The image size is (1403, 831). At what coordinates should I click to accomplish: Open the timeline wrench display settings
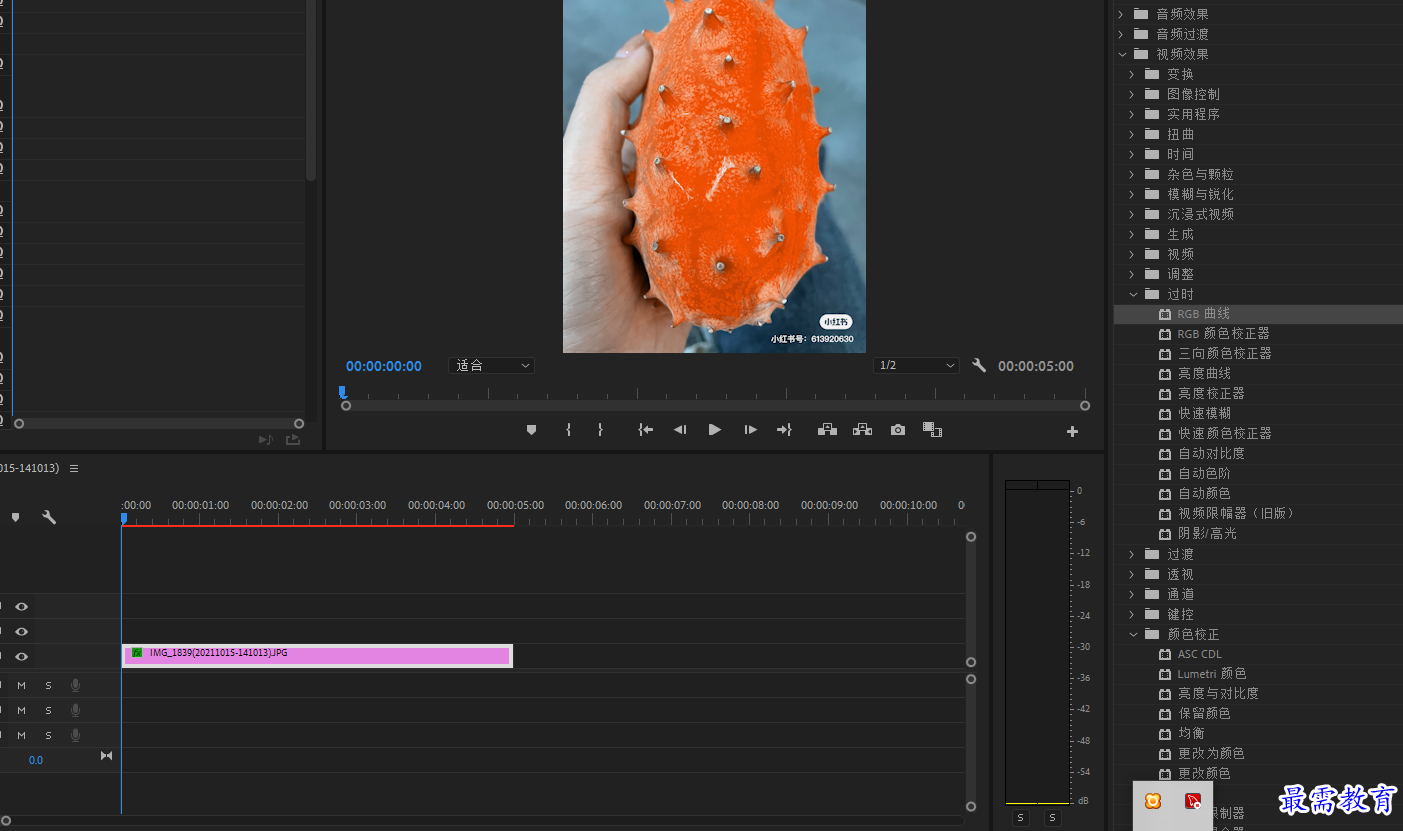[x=48, y=517]
